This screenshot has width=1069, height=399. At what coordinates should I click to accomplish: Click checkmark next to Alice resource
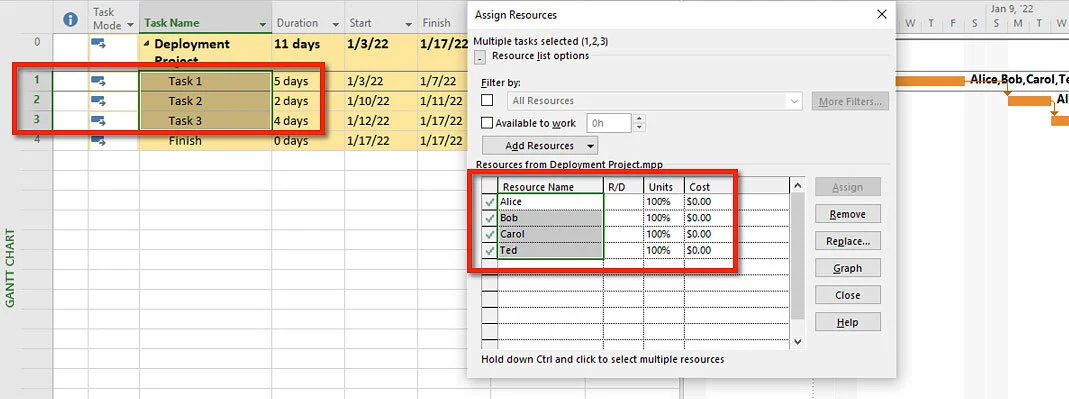[x=490, y=202]
